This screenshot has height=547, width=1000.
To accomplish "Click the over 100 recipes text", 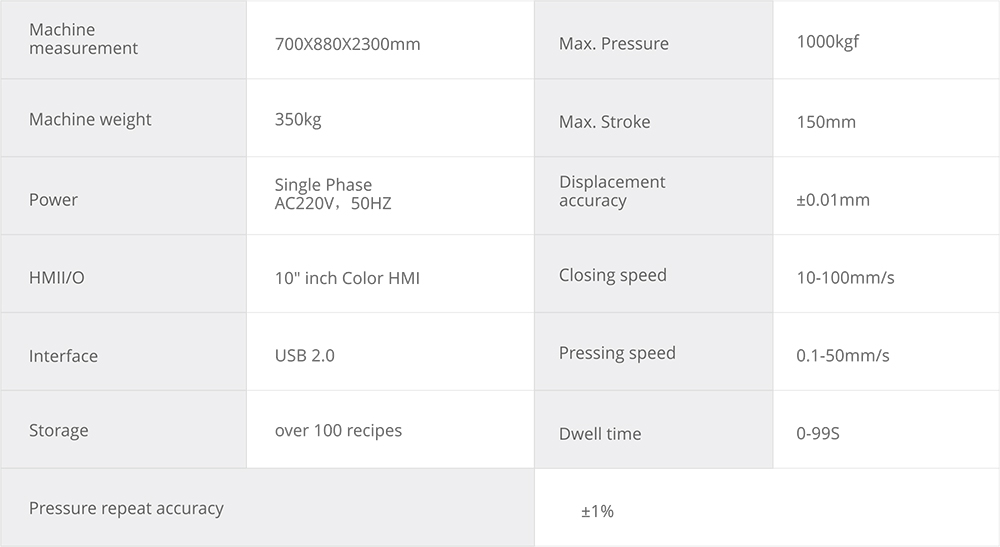I will click(x=338, y=431).
